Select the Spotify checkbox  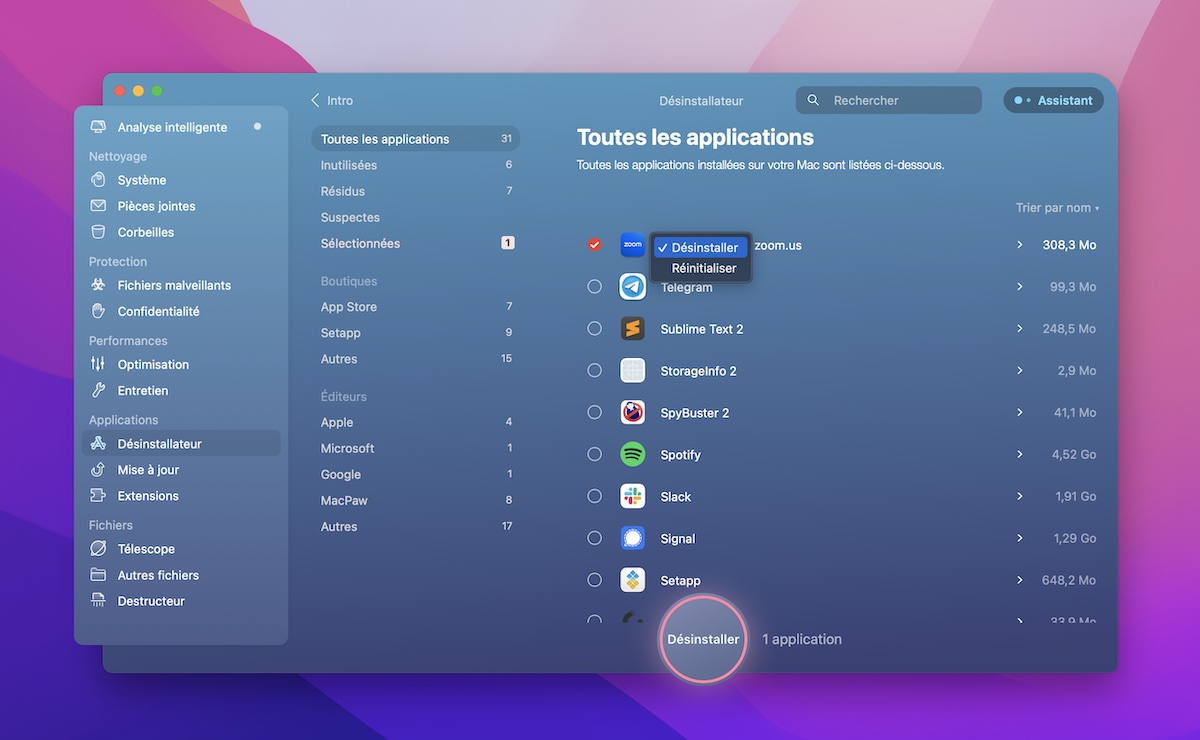point(594,454)
